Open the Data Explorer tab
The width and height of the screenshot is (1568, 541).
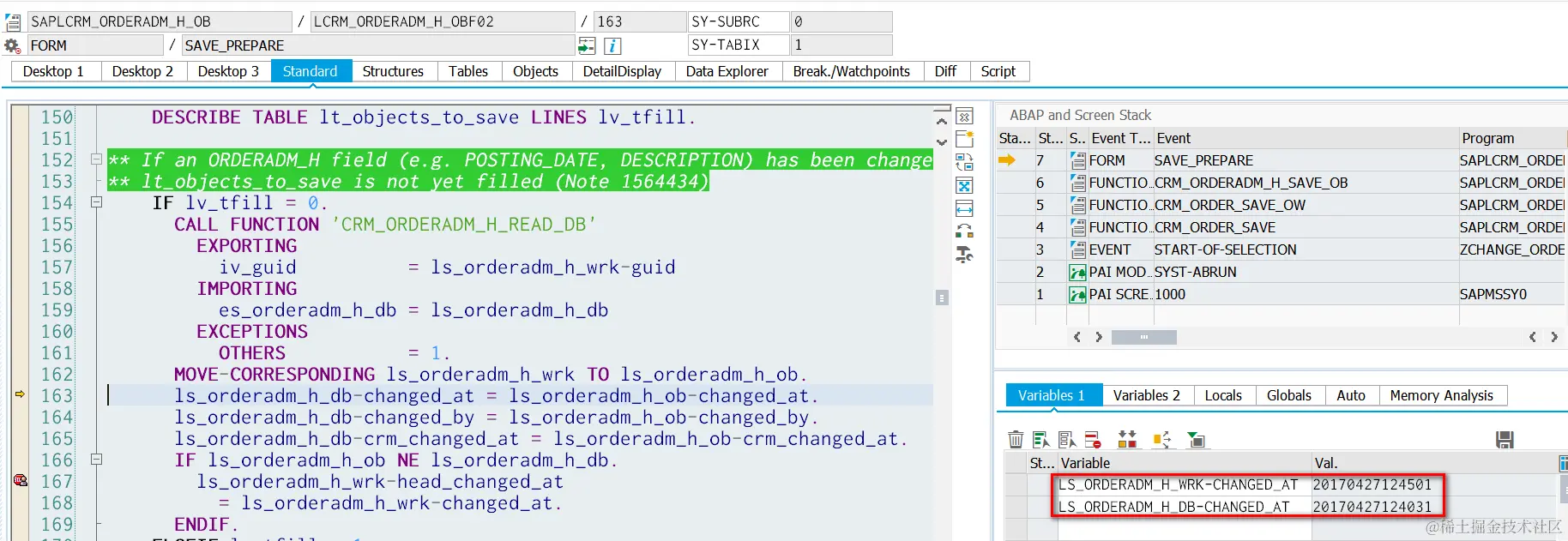tap(727, 71)
